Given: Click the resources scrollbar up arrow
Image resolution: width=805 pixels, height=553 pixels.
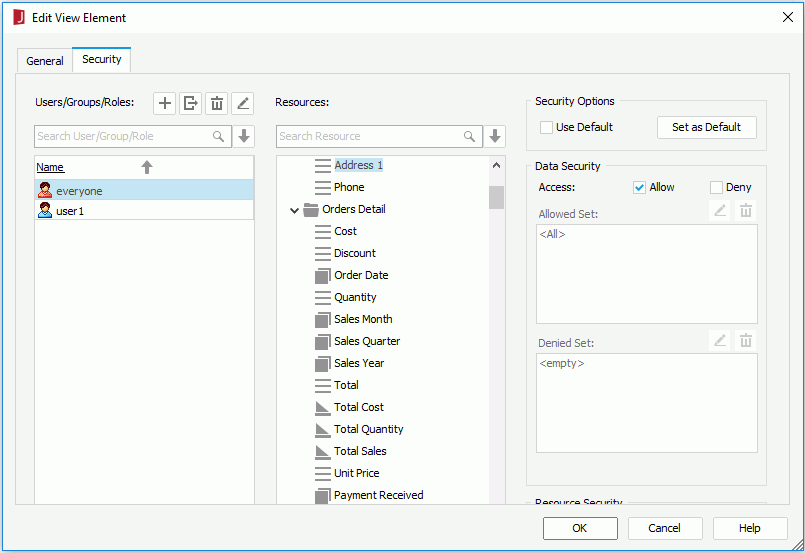Looking at the screenshot, I should 496,165.
